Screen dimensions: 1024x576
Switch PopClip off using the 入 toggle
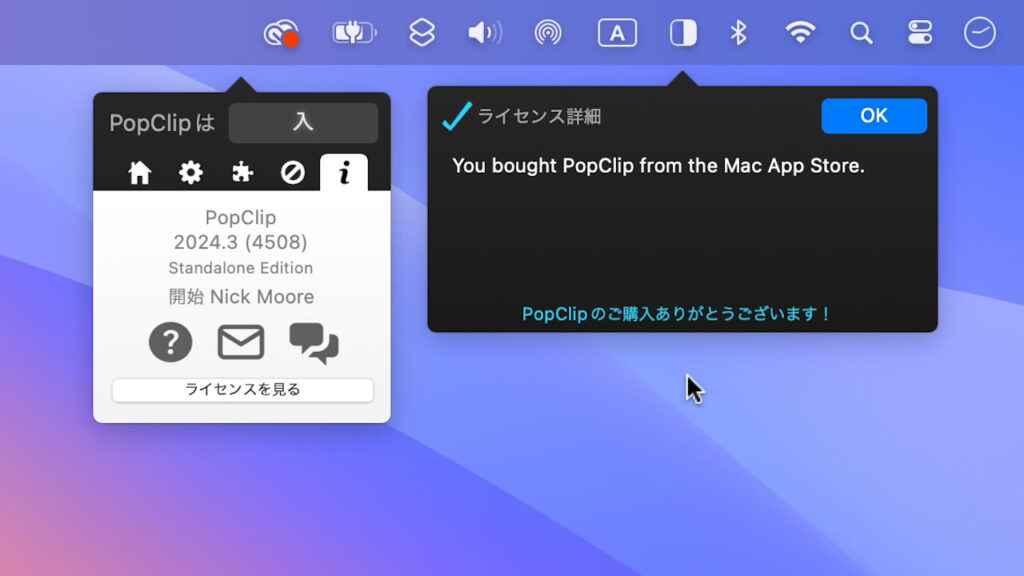pyautogui.click(x=303, y=122)
